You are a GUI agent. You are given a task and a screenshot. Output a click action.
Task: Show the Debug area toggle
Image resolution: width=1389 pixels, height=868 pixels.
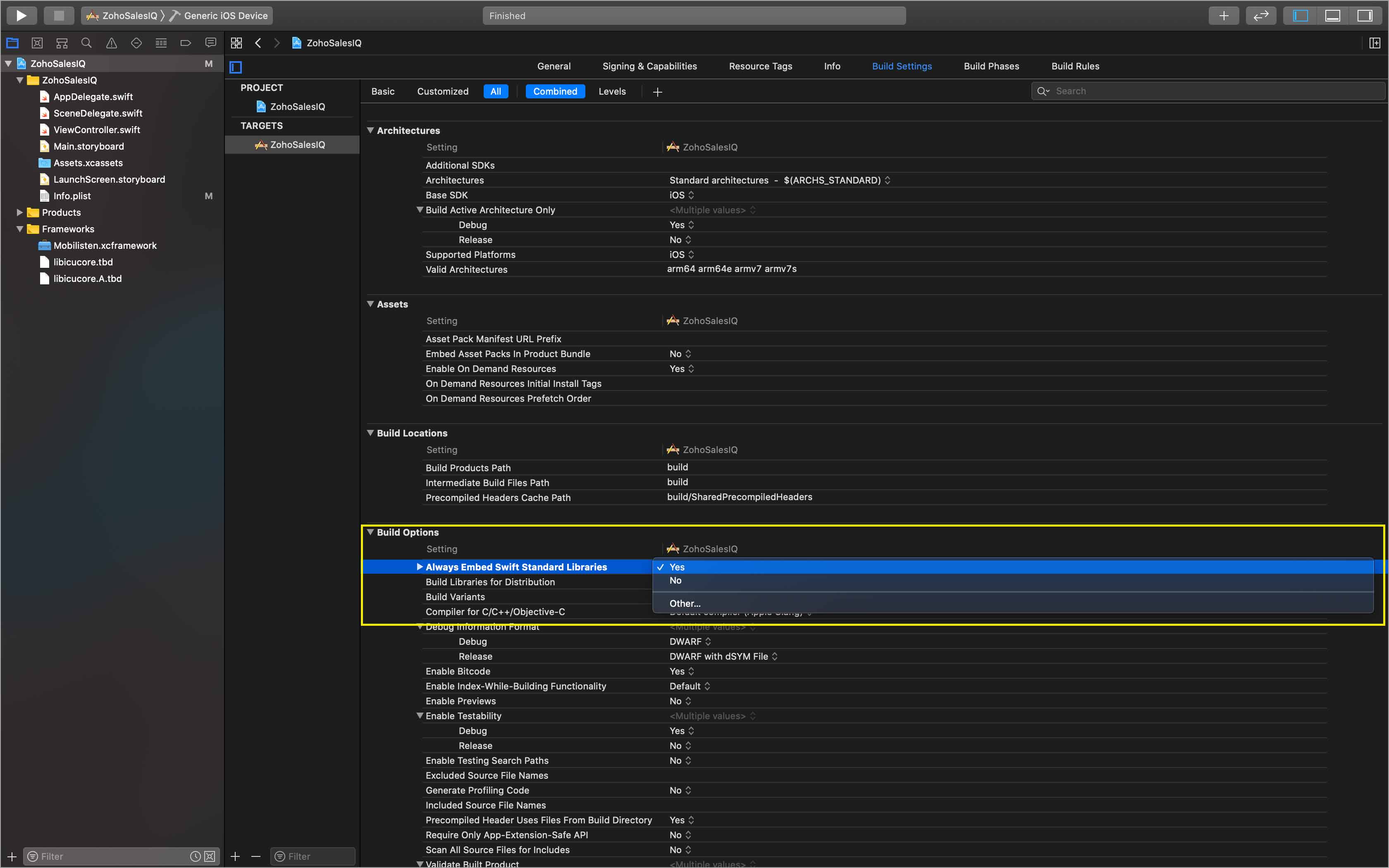coord(1332,16)
